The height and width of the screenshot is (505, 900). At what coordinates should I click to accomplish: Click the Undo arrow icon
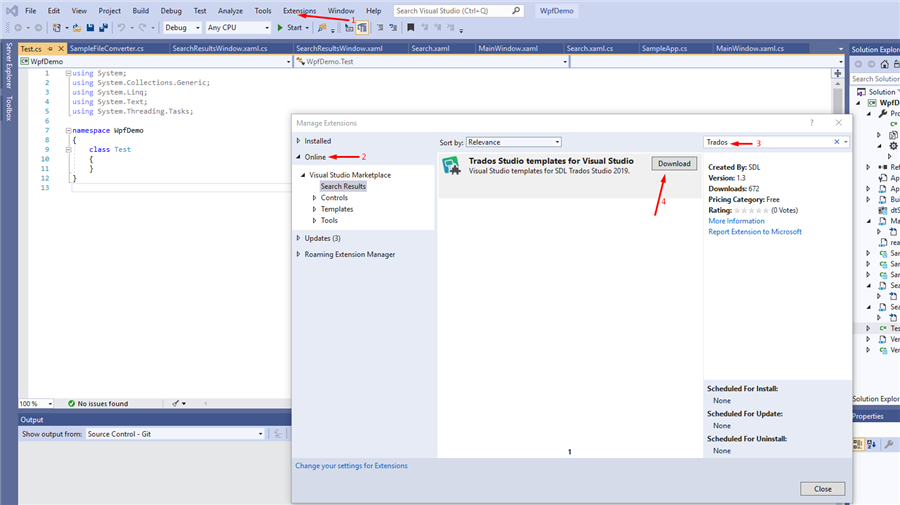point(121,28)
